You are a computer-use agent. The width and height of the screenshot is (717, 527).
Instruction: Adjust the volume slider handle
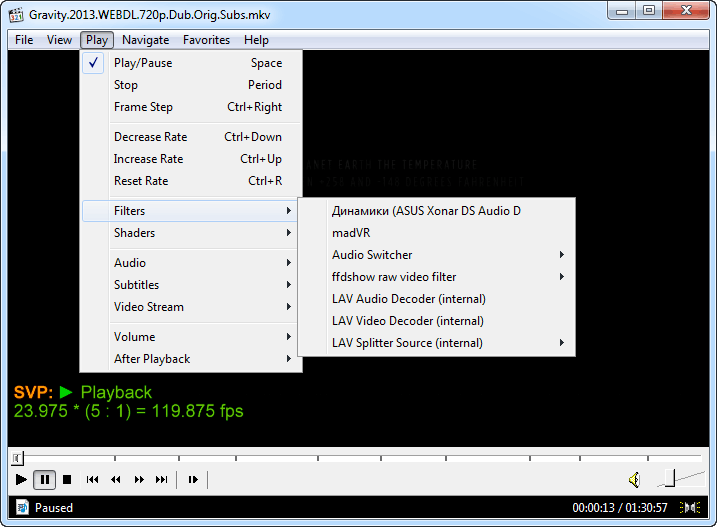coord(671,479)
